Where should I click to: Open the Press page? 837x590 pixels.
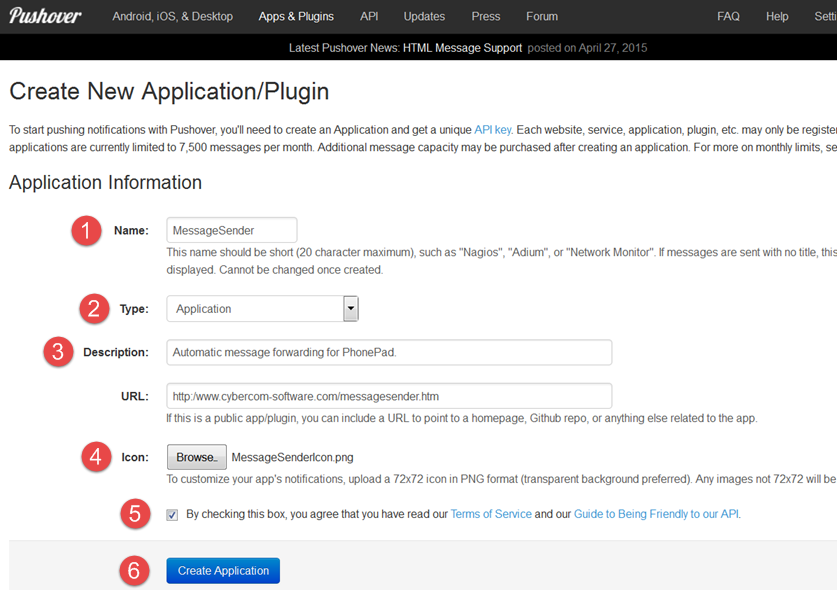point(486,17)
